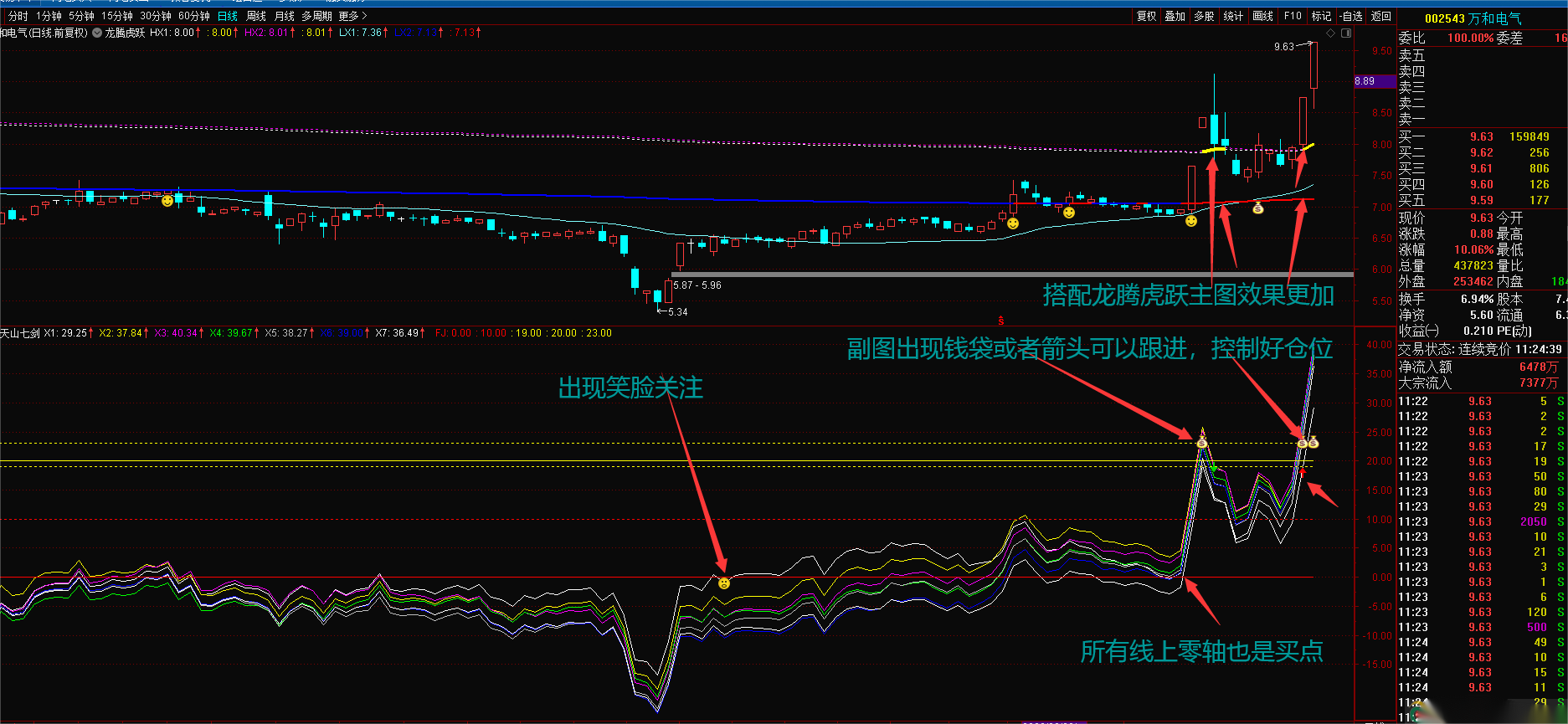The height and width of the screenshot is (724, 1568).
Task: Switch to the 5分钟 period tab
Action: [x=81, y=16]
